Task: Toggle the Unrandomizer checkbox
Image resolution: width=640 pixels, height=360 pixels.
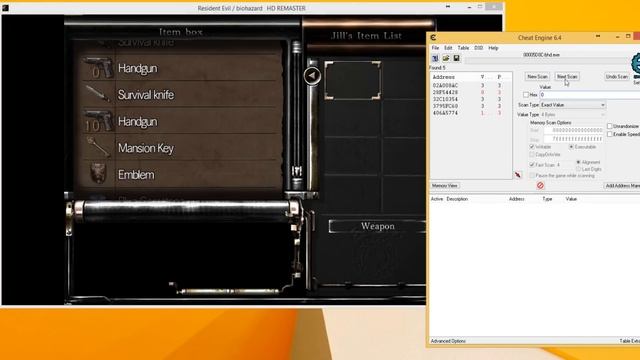Action: click(609, 126)
